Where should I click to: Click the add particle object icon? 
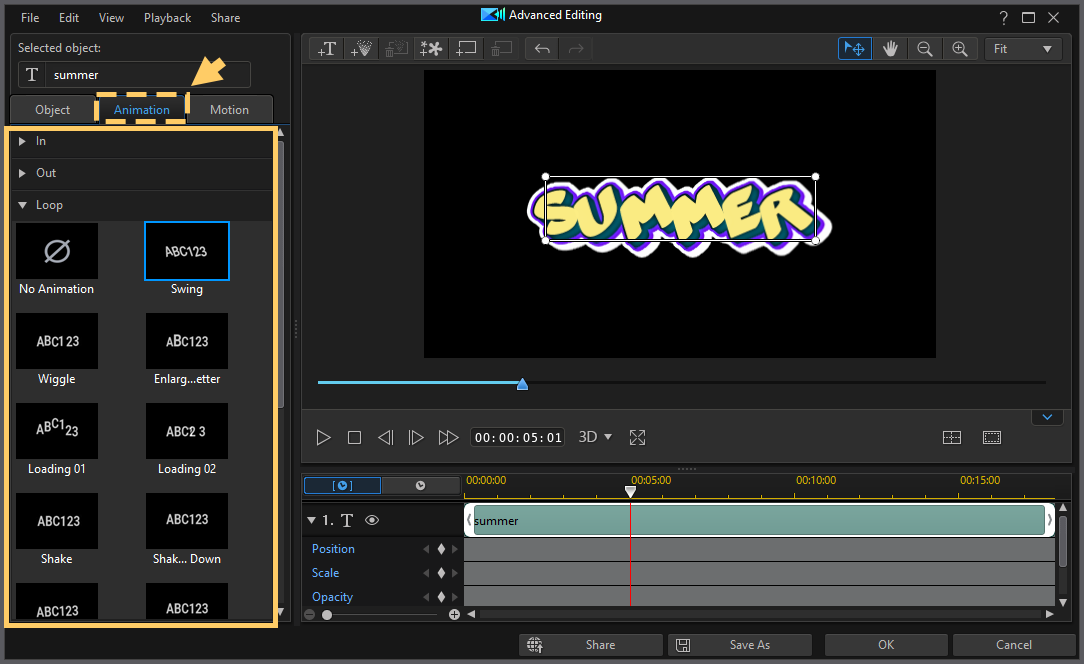(x=361, y=48)
